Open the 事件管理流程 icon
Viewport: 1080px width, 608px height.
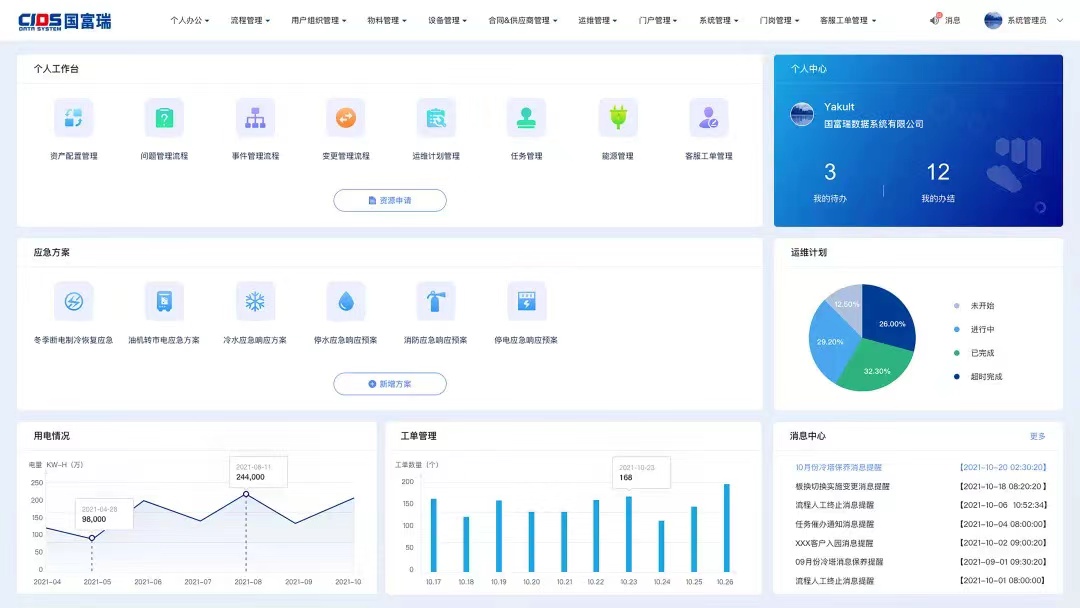point(255,118)
